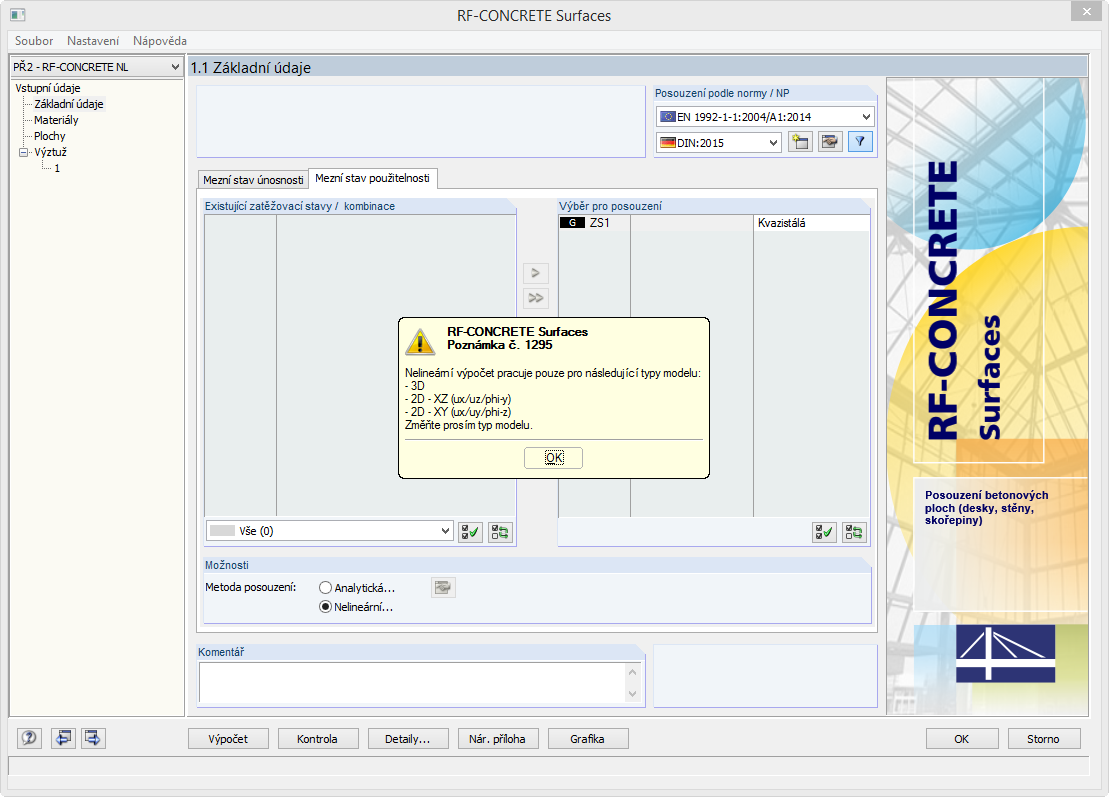Open Detaily... dialog

click(x=408, y=739)
